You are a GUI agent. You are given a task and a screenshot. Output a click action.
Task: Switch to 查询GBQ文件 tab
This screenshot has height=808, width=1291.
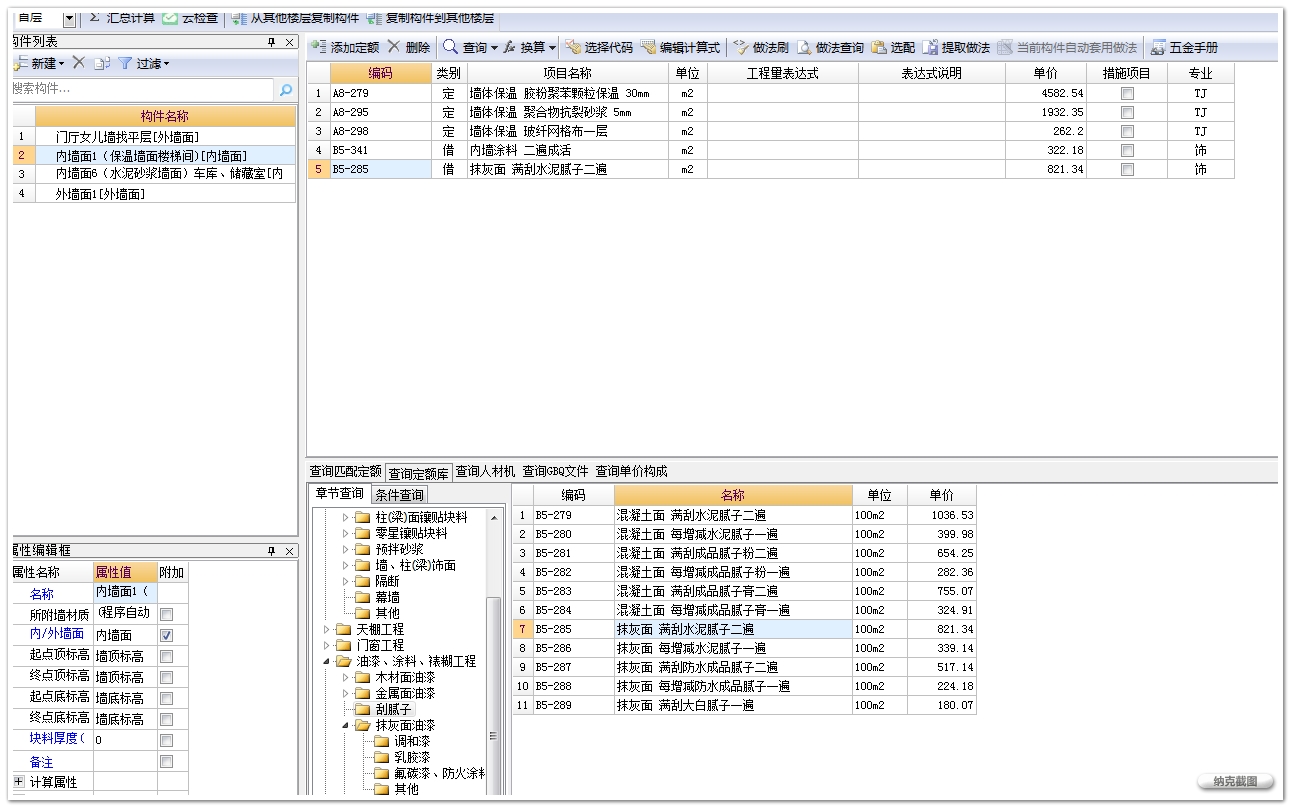pos(555,471)
